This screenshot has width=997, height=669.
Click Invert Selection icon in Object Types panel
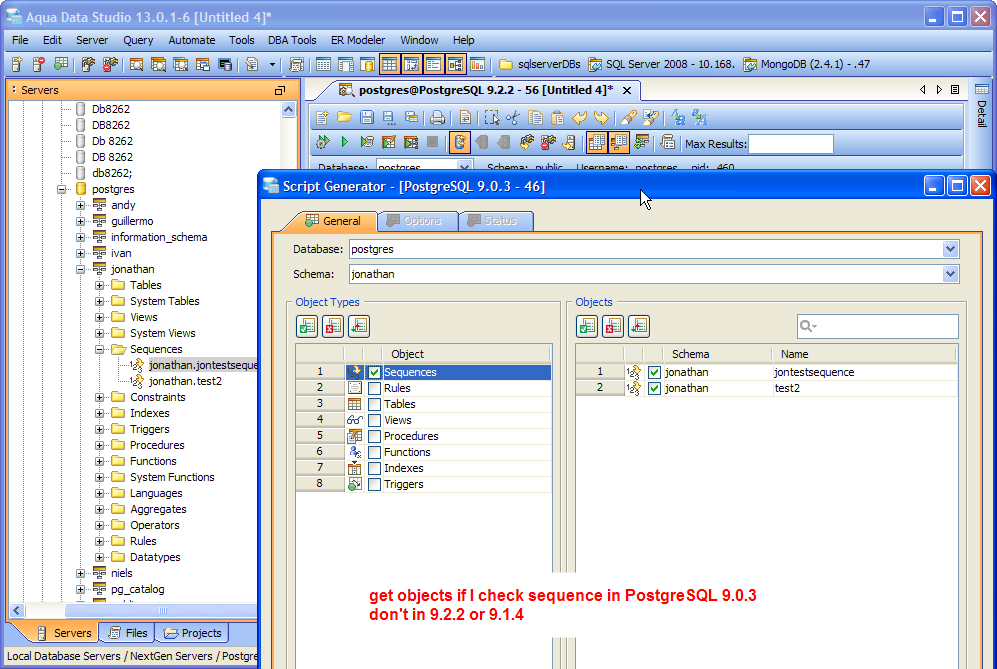click(359, 326)
